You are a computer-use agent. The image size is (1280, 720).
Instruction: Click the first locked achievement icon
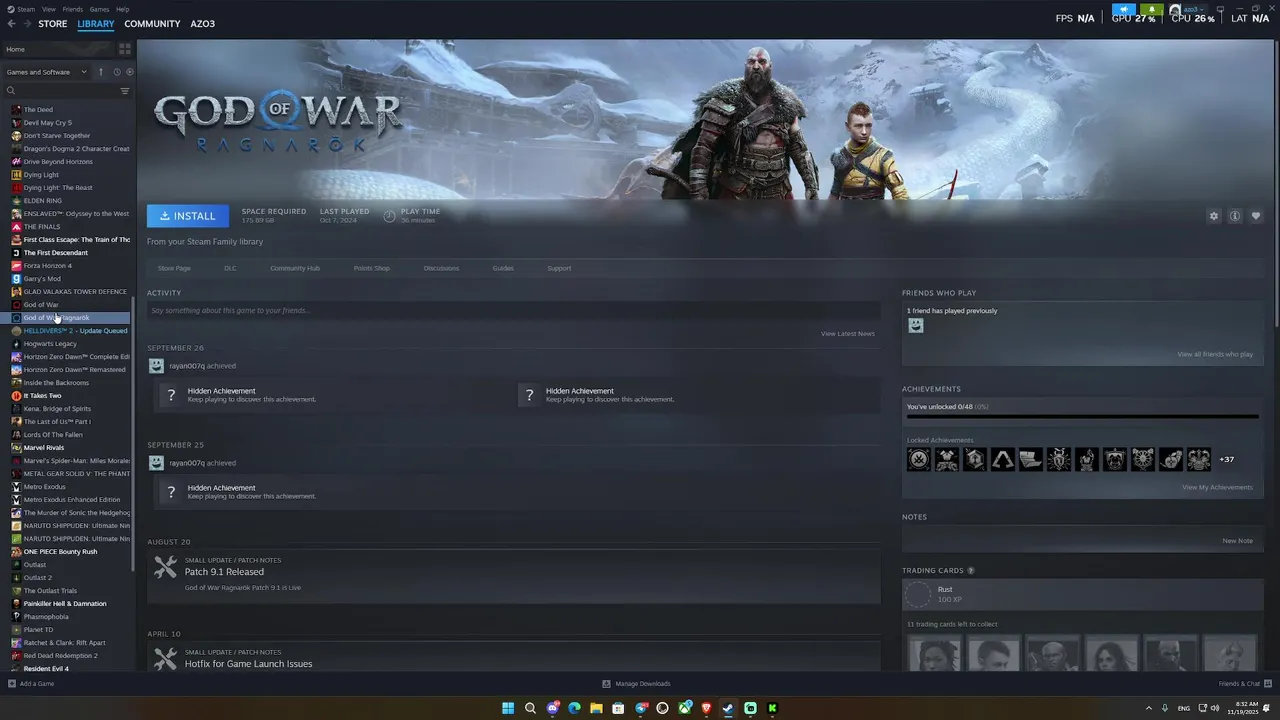pyautogui.click(x=919, y=460)
